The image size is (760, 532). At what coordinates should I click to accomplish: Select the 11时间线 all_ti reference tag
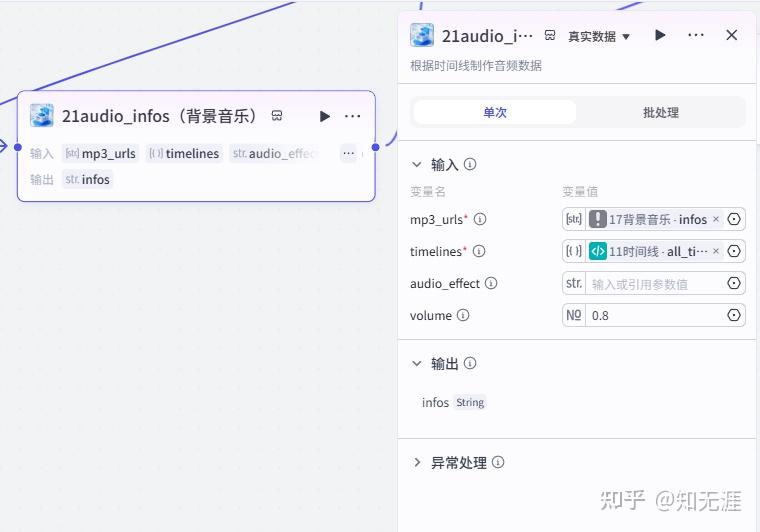point(655,251)
